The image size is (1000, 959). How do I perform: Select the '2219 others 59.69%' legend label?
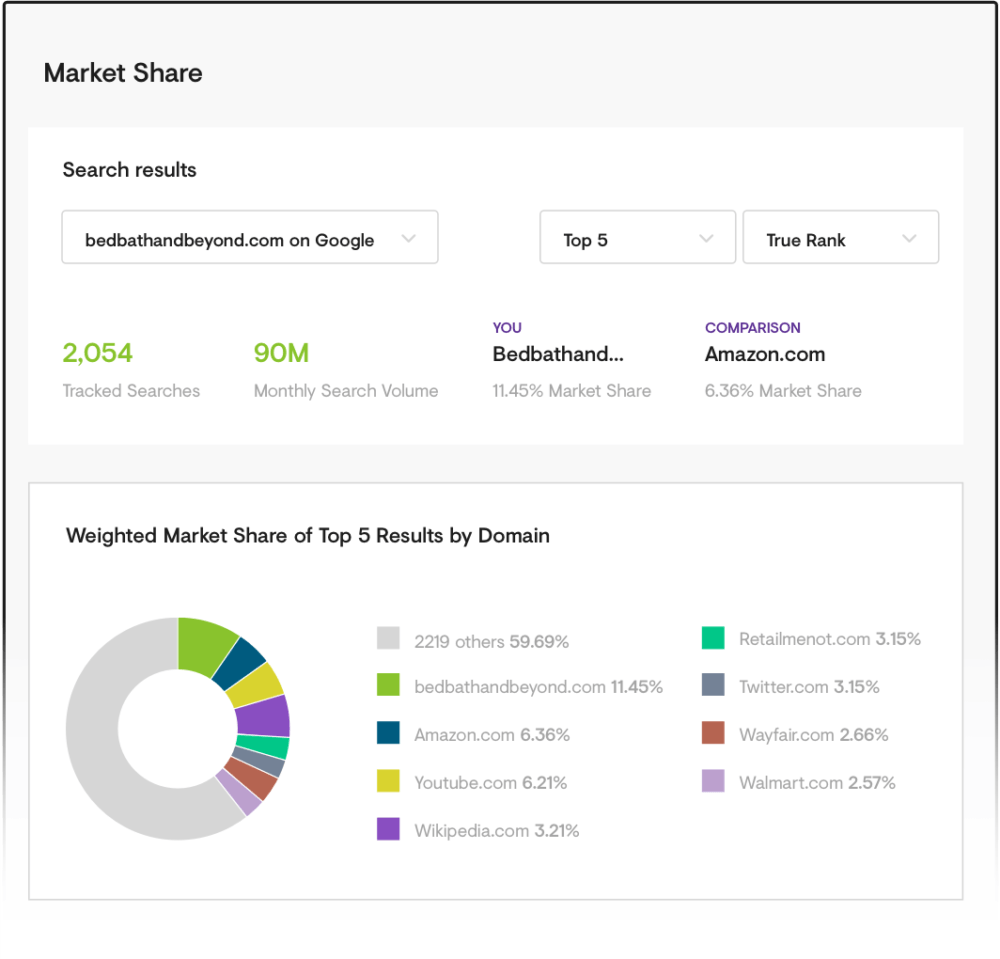coord(491,641)
